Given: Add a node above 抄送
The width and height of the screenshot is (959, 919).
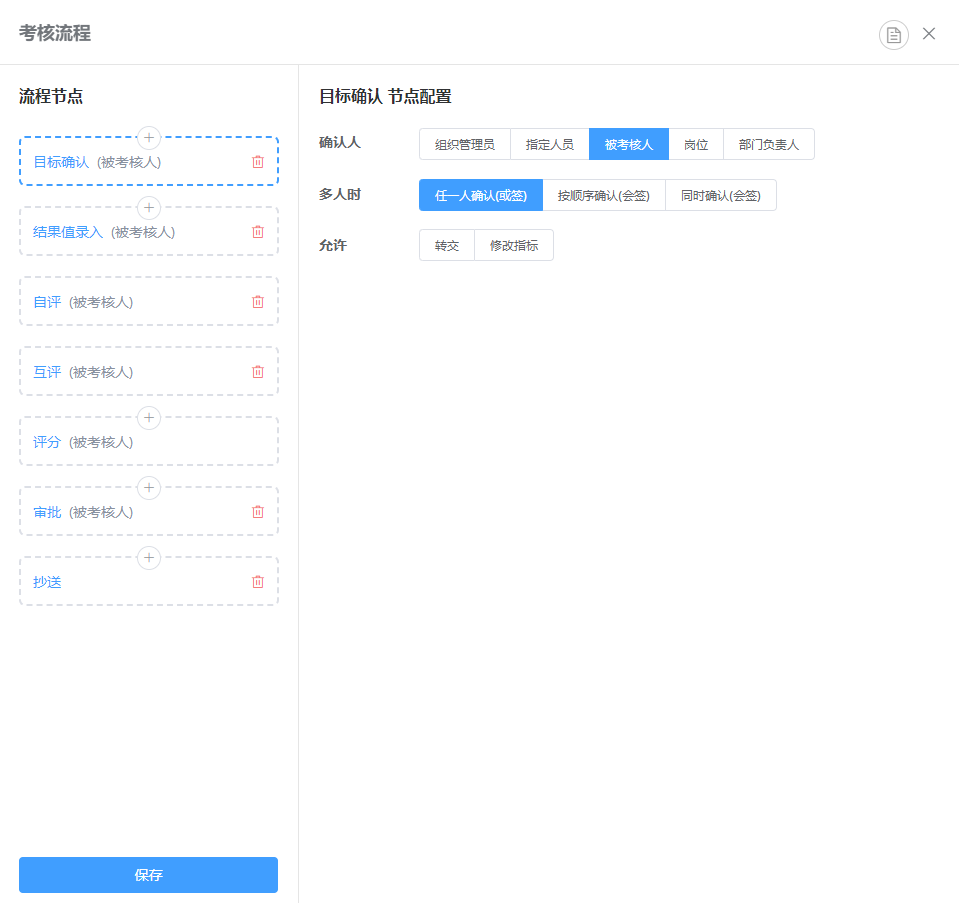Looking at the screenshot, I should click(149, 558).
